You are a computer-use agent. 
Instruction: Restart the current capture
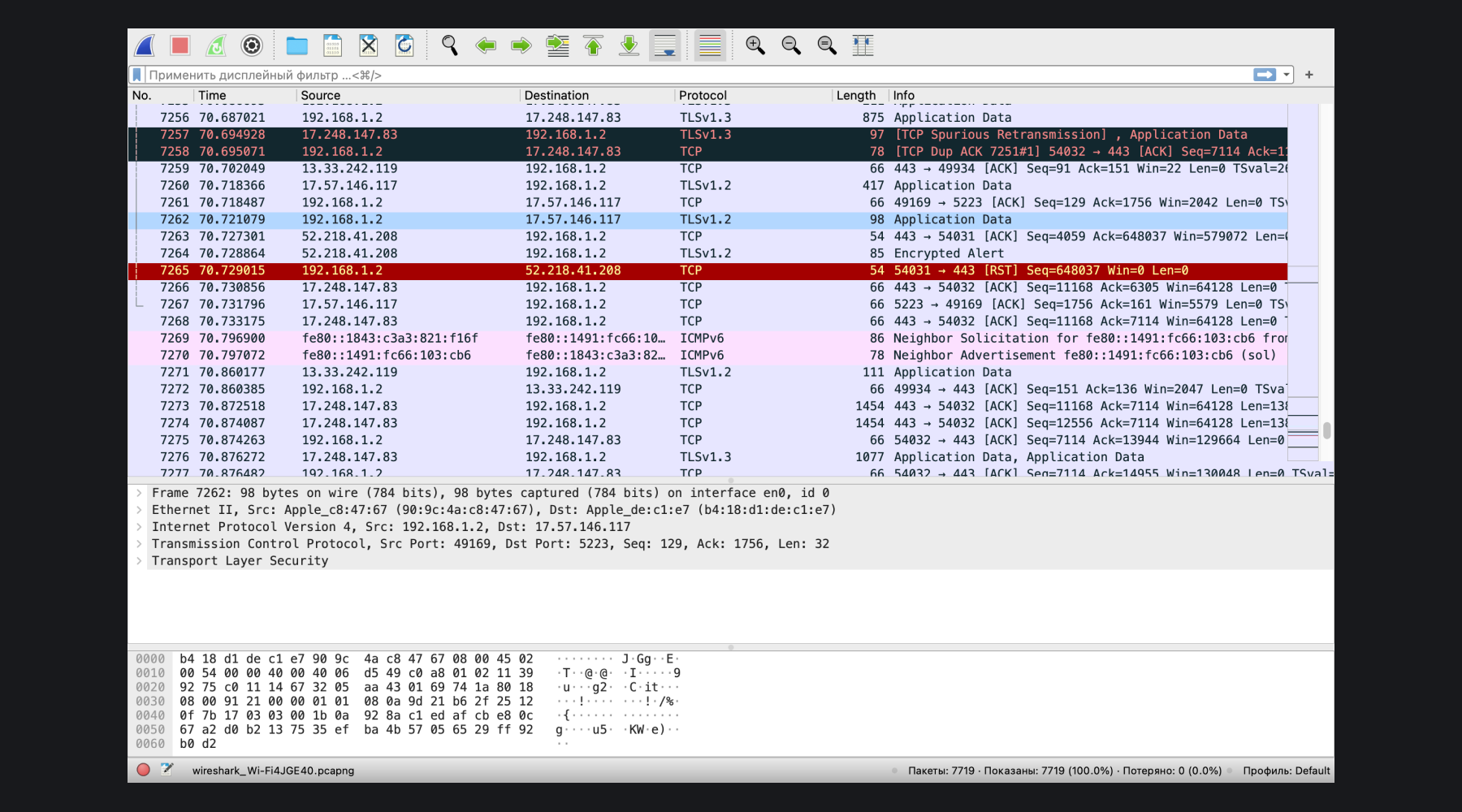(x=216, y=45)
